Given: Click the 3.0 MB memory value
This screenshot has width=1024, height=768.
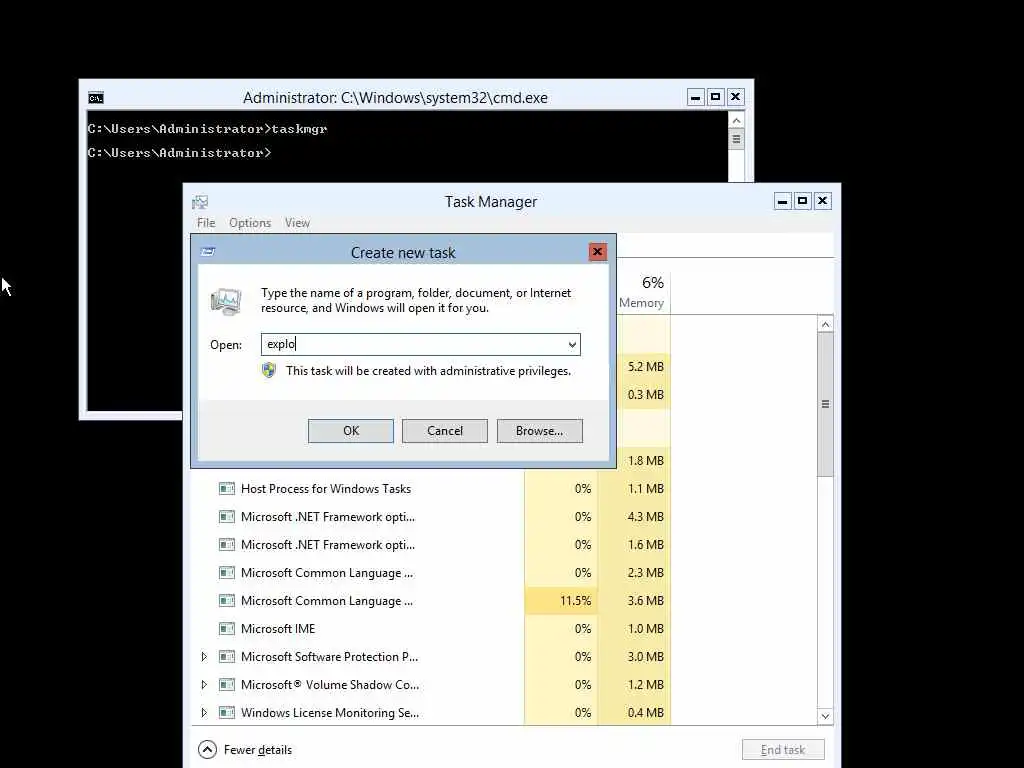Looking at the screenshot, I should click(645, 657).
